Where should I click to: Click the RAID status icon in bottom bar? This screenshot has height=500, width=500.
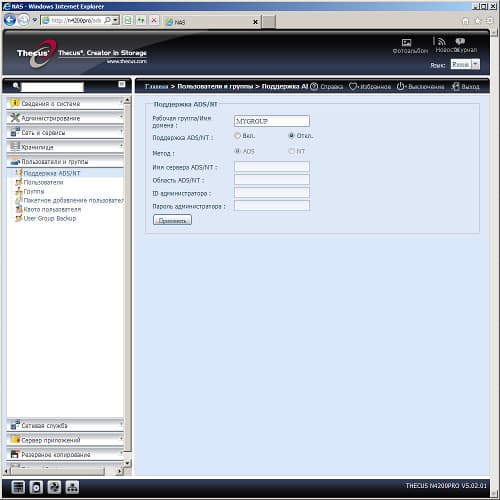18,487
